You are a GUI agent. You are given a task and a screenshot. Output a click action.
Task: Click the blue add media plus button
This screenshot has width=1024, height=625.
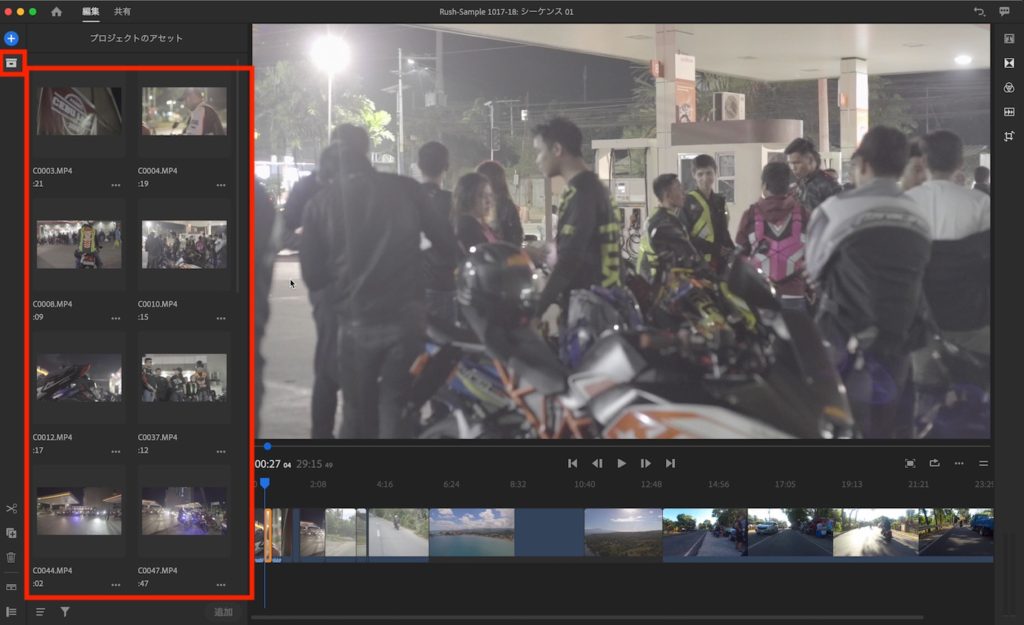pos(11,38)
